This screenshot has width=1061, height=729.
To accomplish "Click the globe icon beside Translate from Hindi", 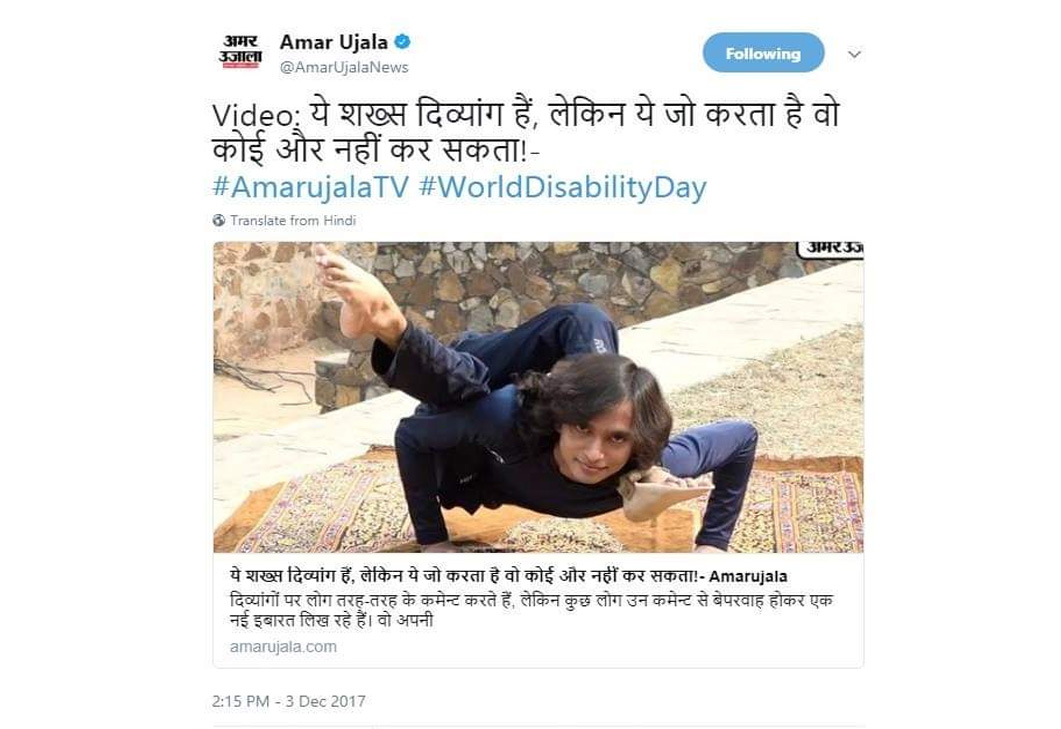I will click(219, 221).
